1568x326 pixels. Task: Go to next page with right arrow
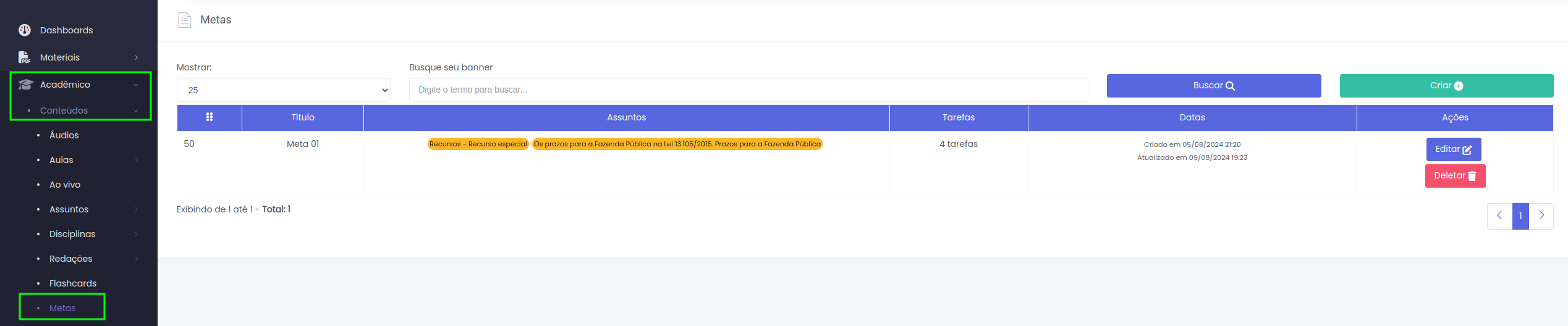(x=1541, y=216)
